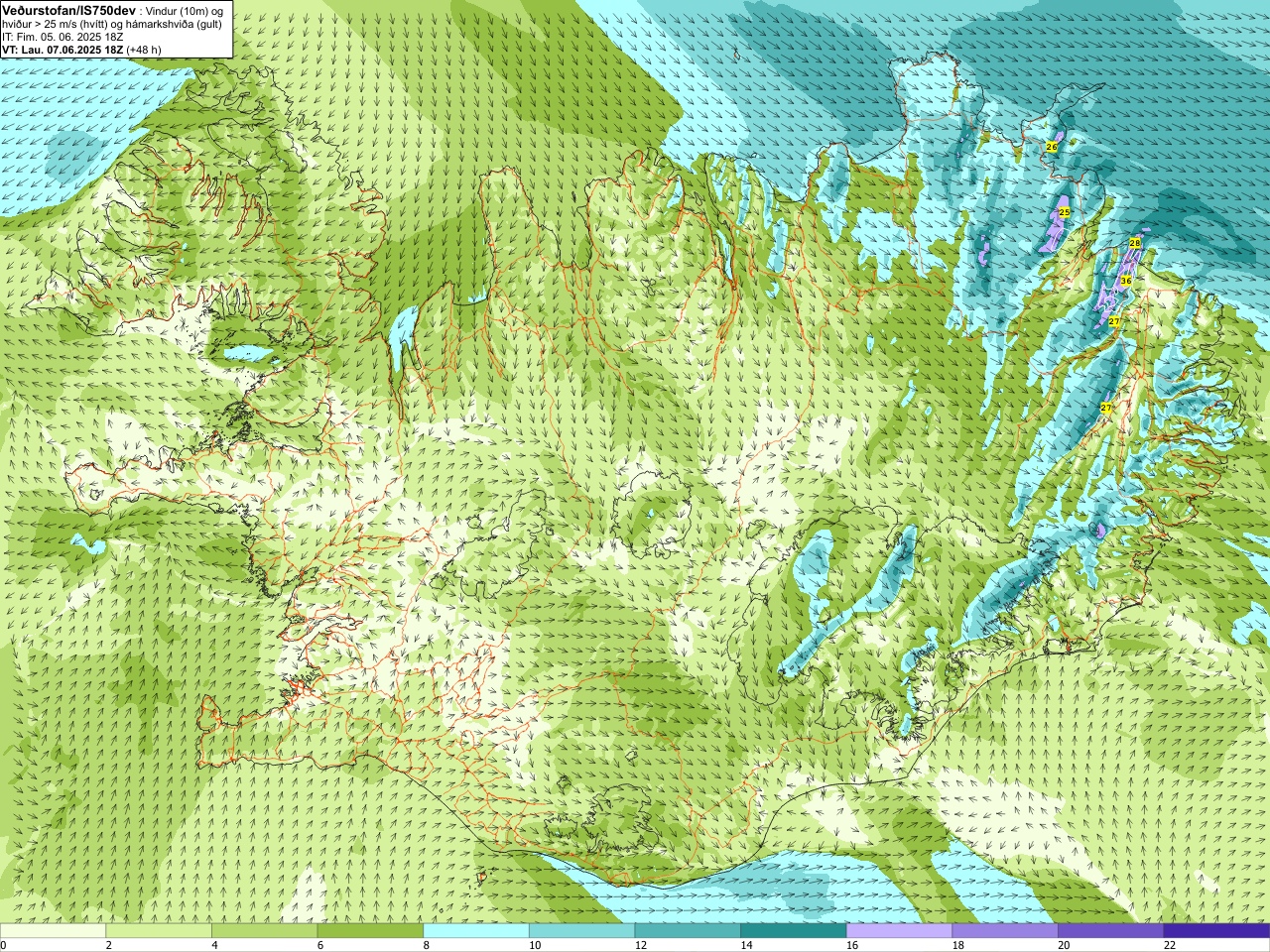The image size is (1270, 952).
Task: Pick the darkest purple swatch above 22 m/s
Action: [x=1216, y=932]
